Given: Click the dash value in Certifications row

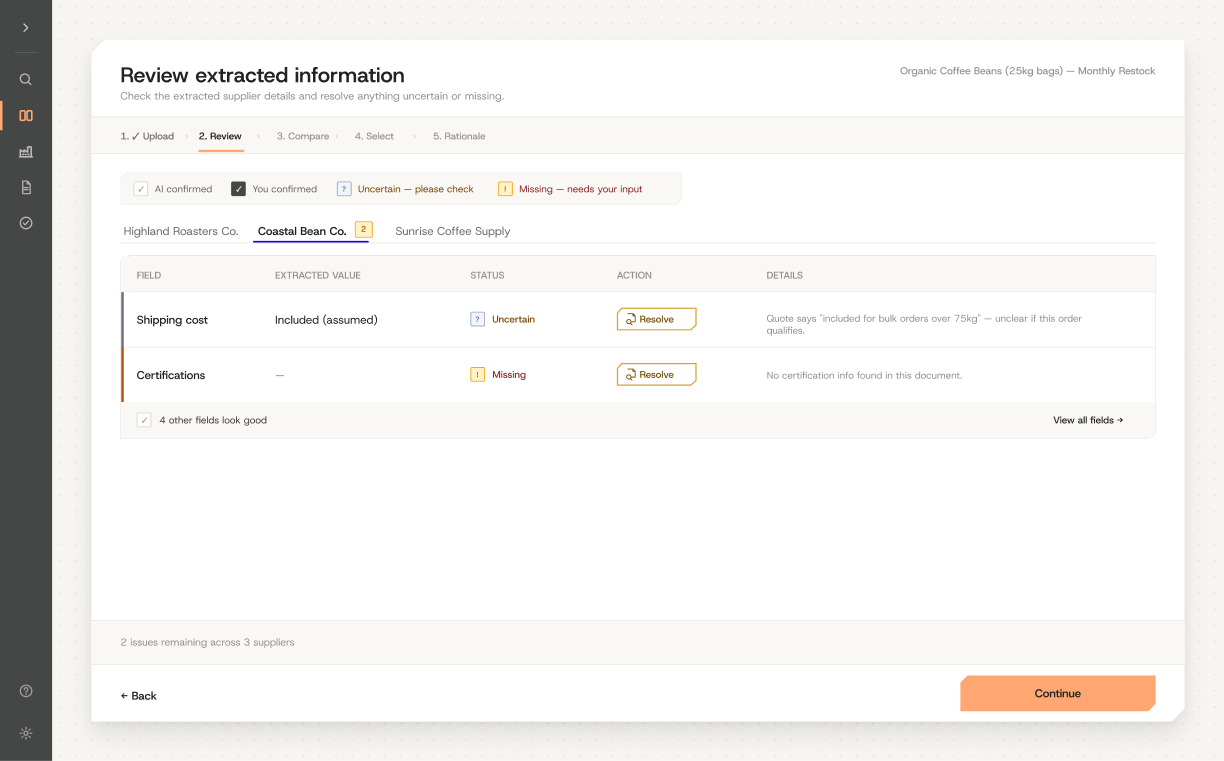Looking at the screenshot, I should (x=280, y=375).
